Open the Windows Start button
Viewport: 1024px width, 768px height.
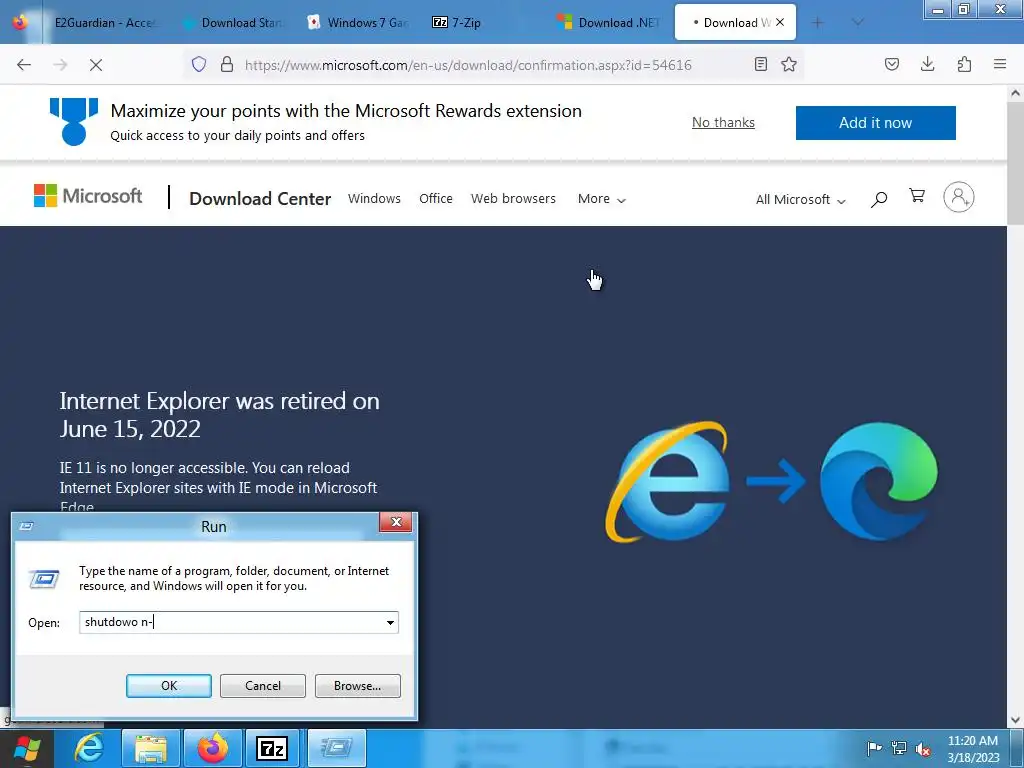click(x=27, y=748)
